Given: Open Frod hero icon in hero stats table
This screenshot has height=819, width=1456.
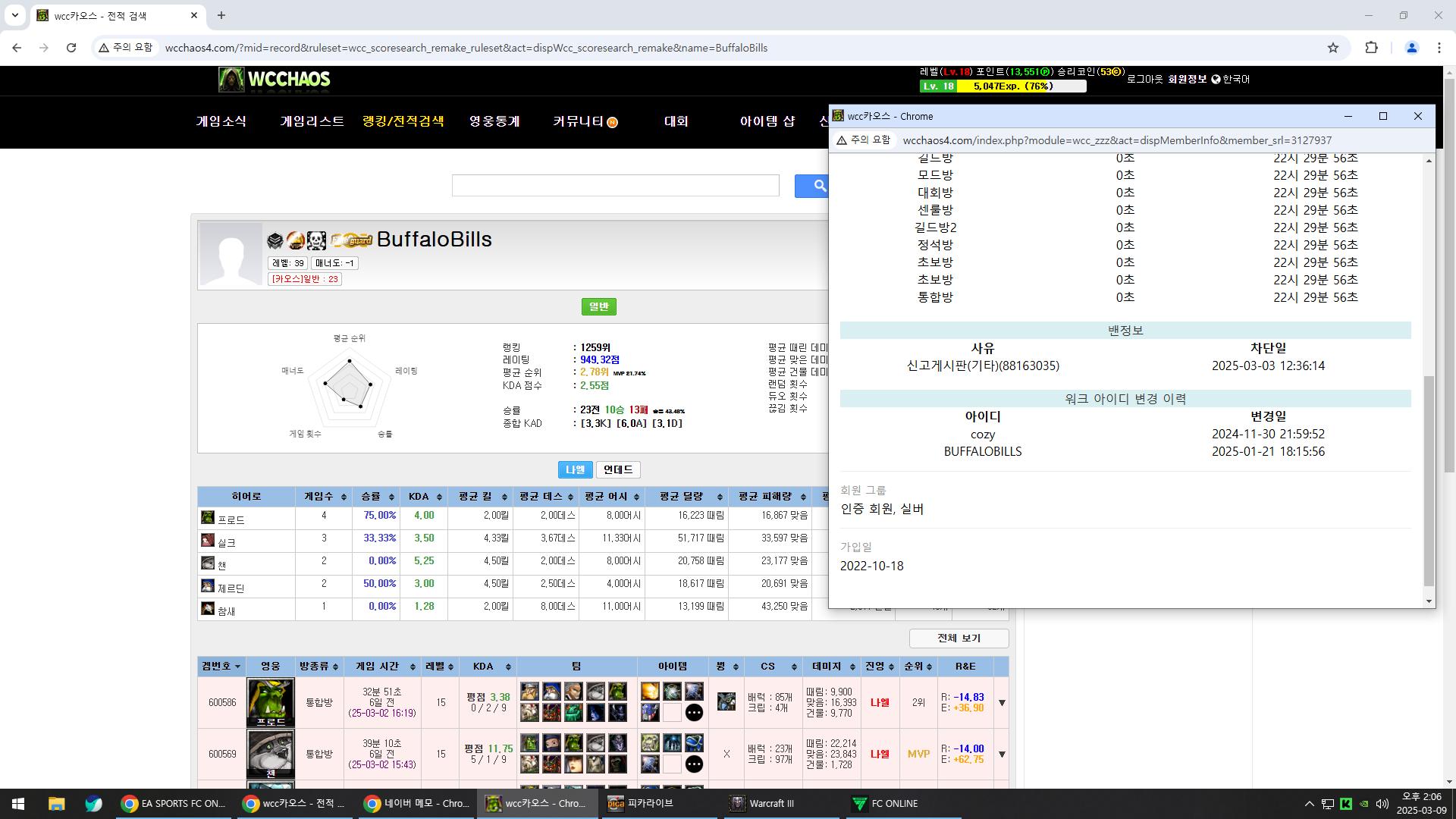Looking at the screenshot, I should tap(207, 518).
